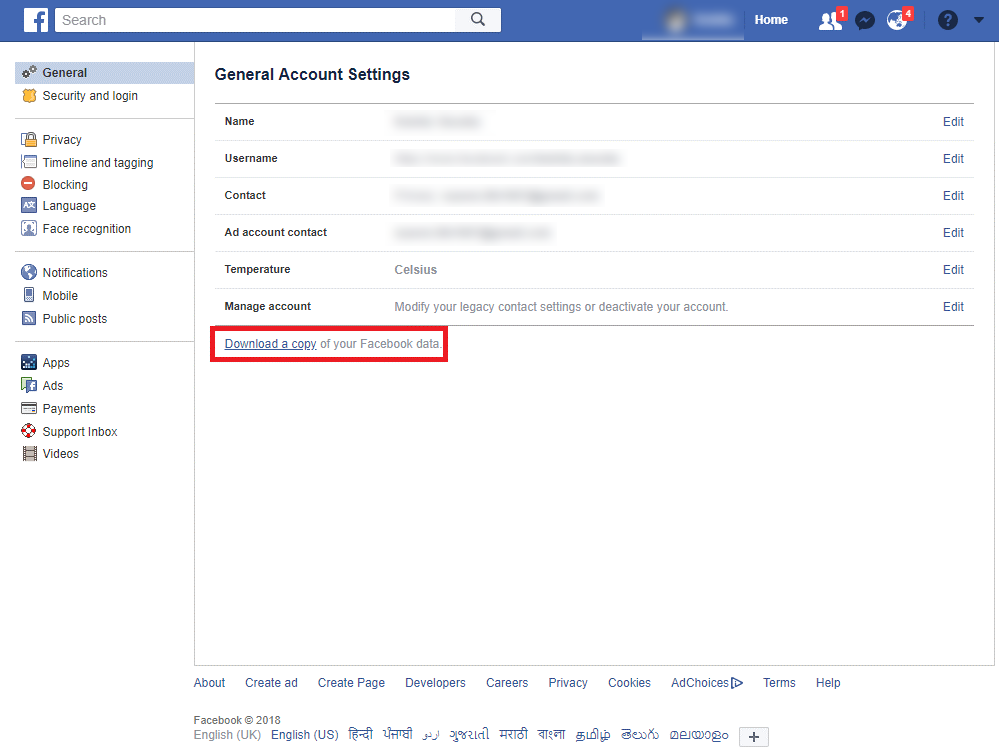The image size is (999, 753).
Task: Click the Security and login badge icon
Action: point(29,96)
